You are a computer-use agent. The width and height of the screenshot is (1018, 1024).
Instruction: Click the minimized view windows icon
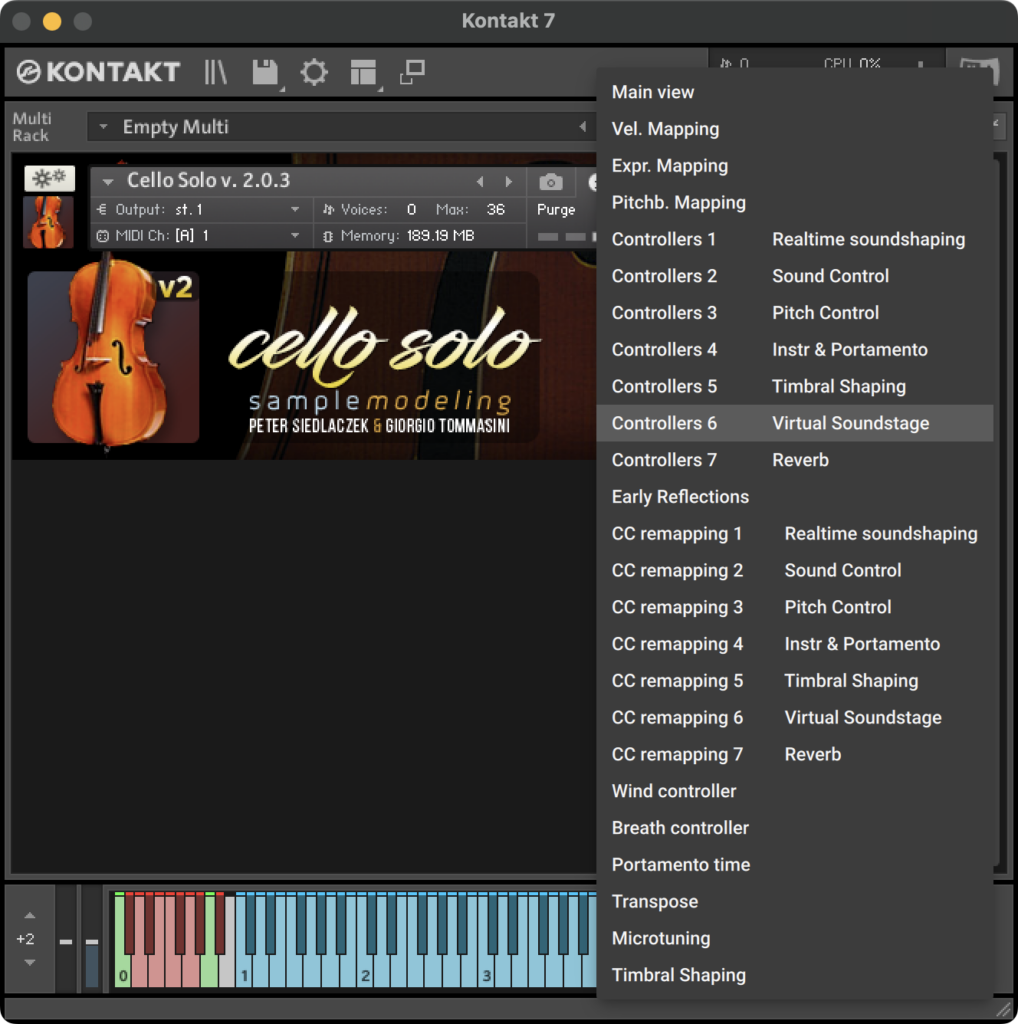tap(412, 72)
